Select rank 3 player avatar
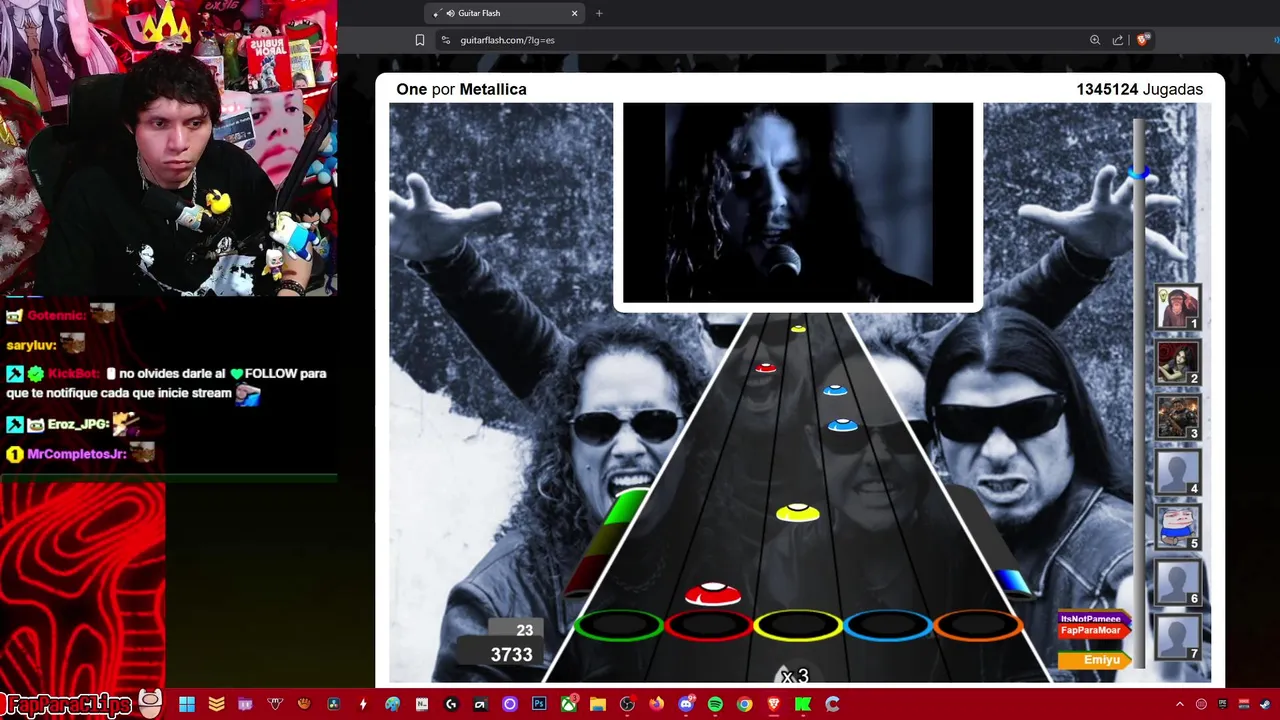This screenshot has width=1280, height=720. [x=1177, y=418]
